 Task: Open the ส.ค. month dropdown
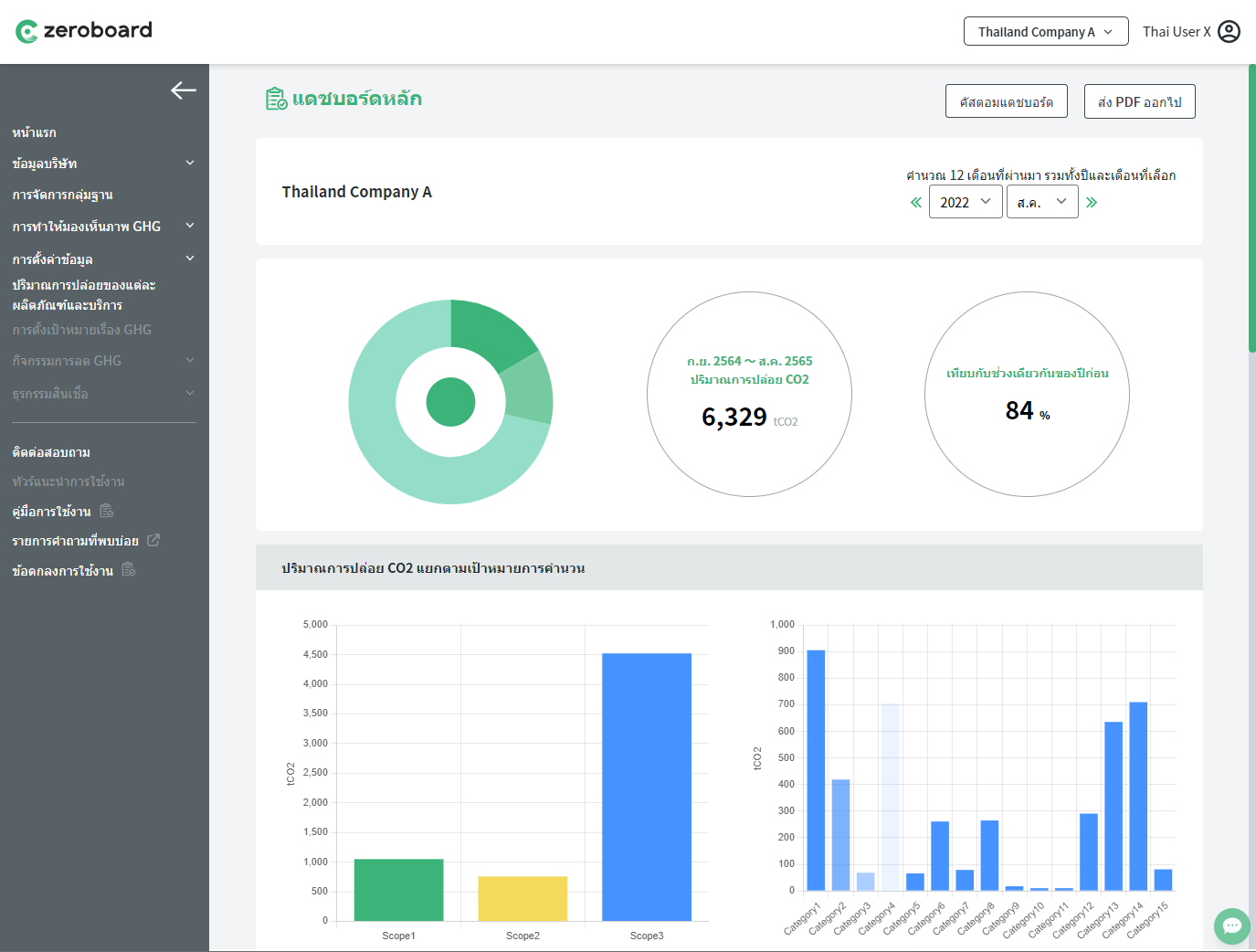(1041, 202)
